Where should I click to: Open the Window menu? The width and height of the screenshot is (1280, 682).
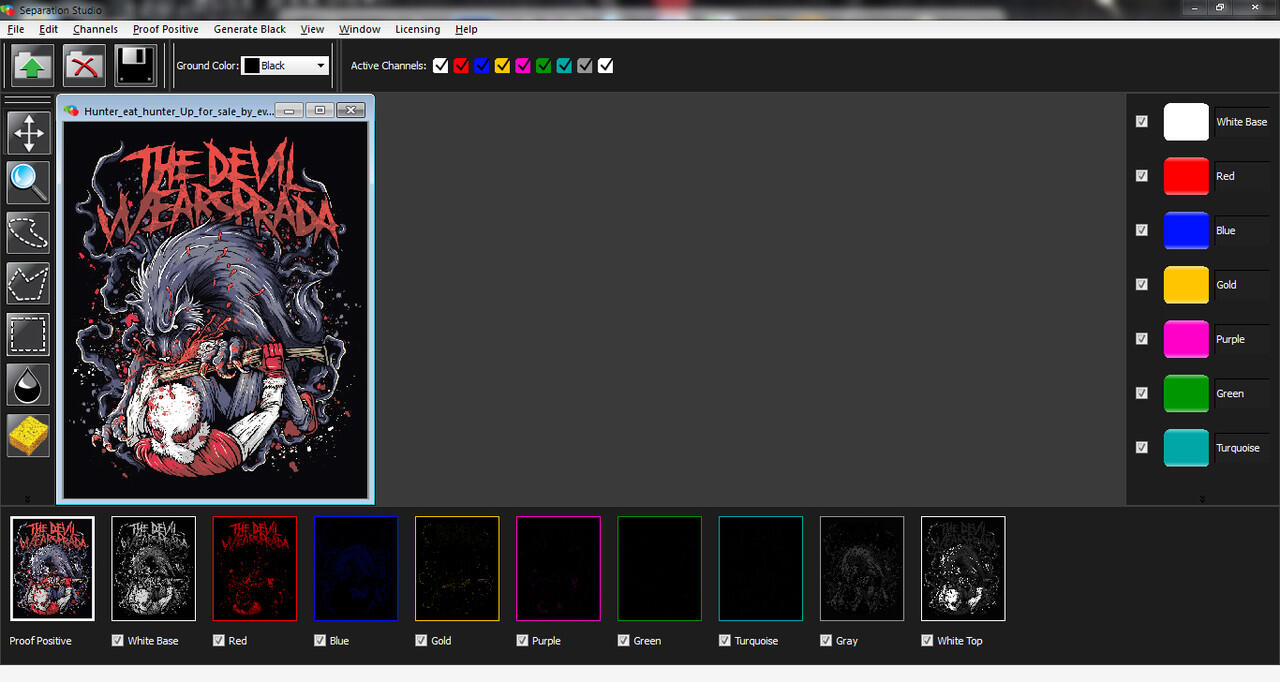(x=360, y=29)
